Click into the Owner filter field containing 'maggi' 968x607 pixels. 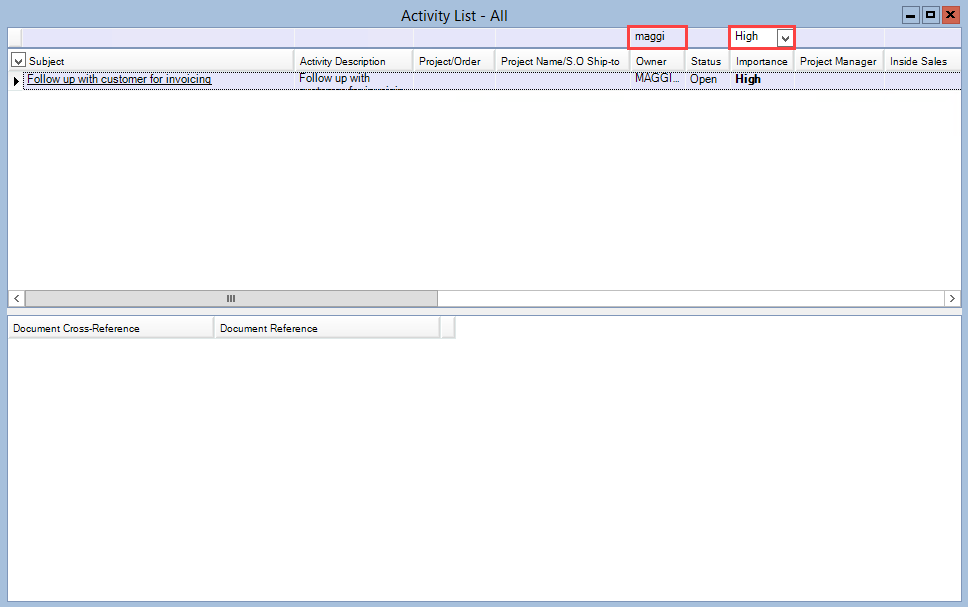click(x=656, y=37)
